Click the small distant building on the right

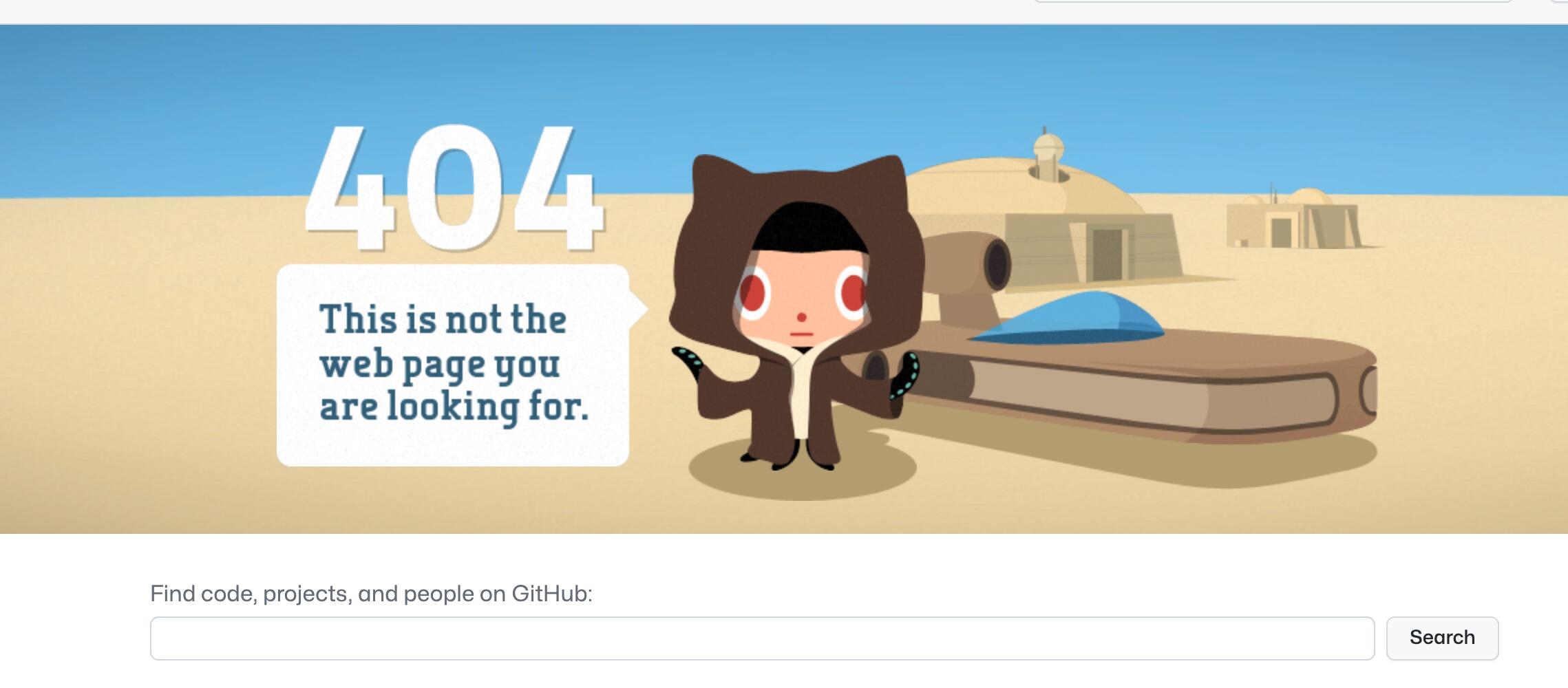[x=1293, y=219]
